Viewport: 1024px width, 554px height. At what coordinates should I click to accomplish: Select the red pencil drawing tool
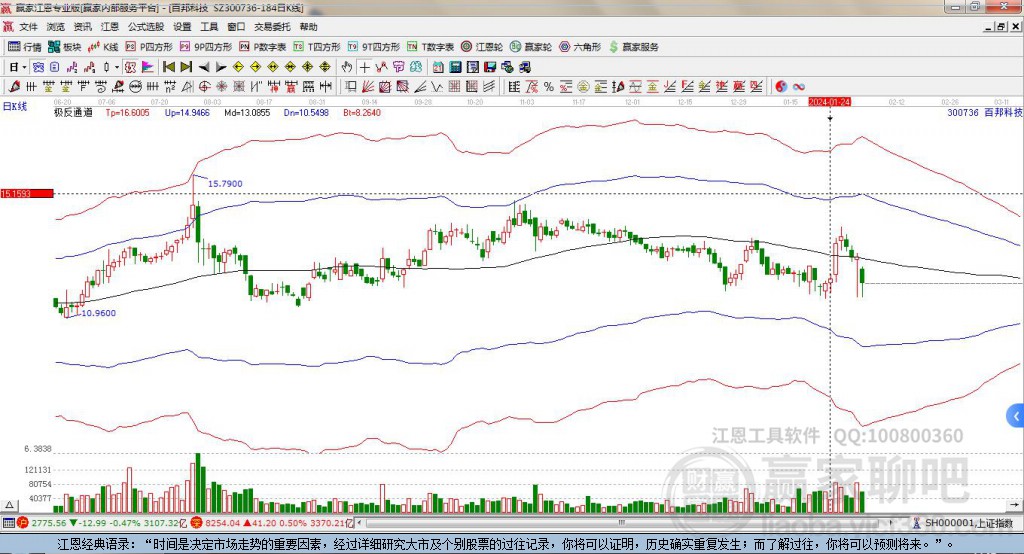click(x=14, y=86)
